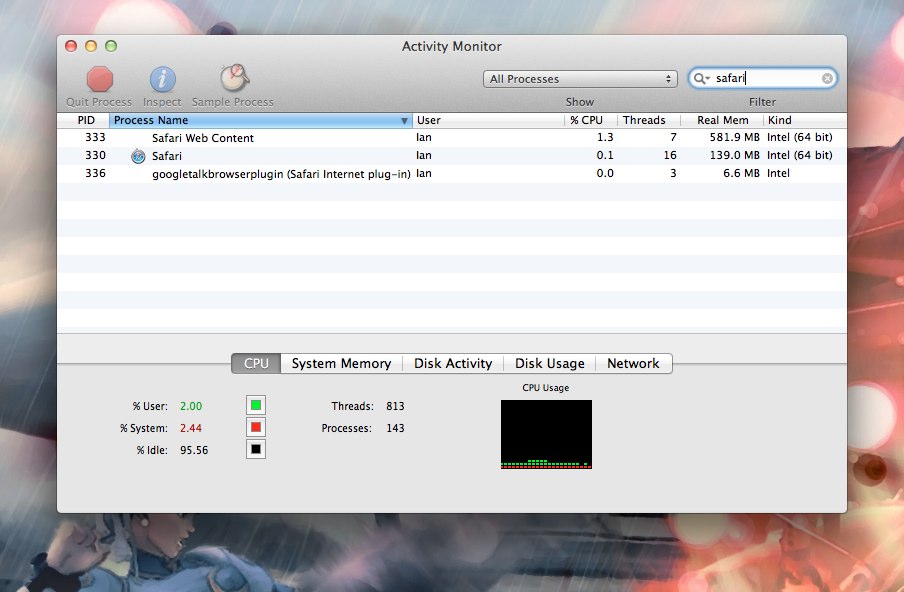This screenshot has width=904, height=592.
Task: Zoom the Activity Monitor window with green button
Action: 111,46
